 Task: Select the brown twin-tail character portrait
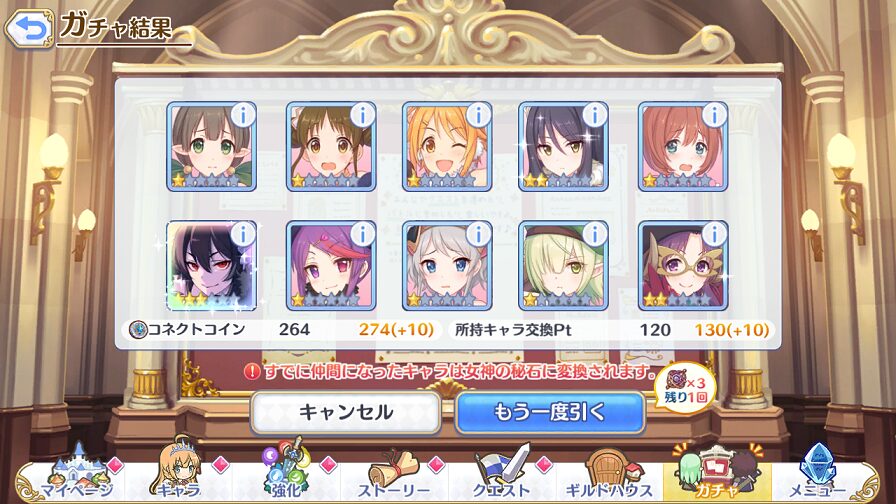coord(331,146)
